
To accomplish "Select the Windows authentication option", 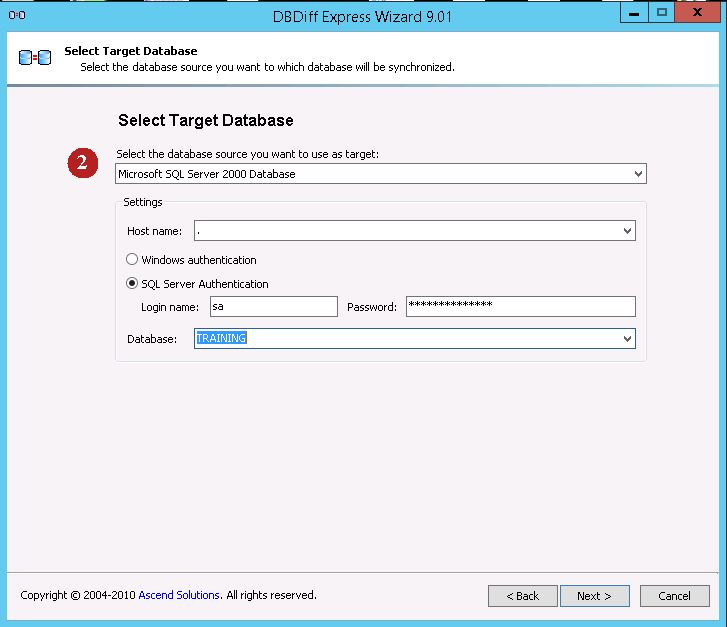I will click(x=132, y=260).
